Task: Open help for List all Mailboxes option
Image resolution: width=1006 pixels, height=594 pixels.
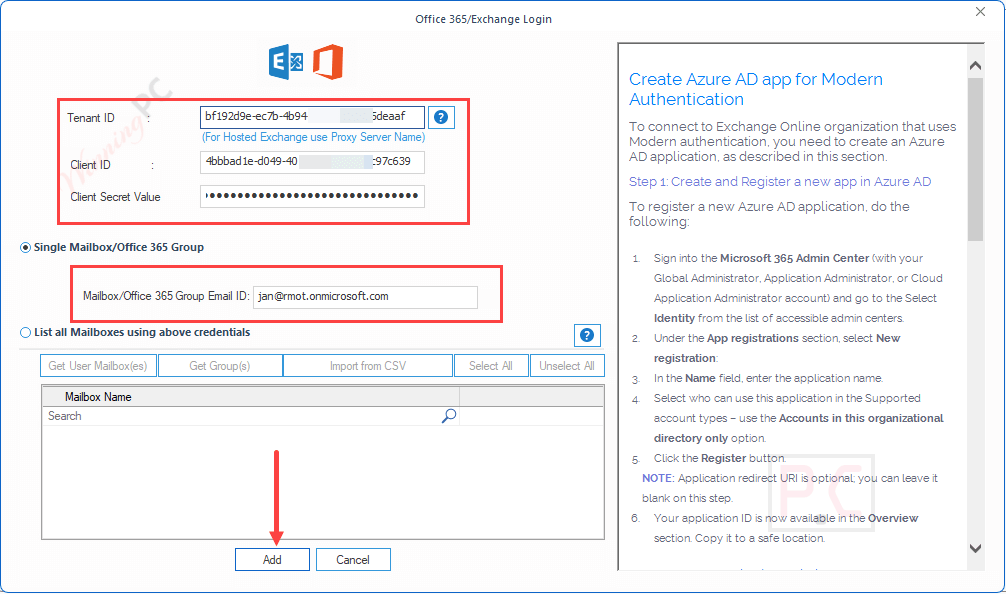Action: tap(587, 335)
